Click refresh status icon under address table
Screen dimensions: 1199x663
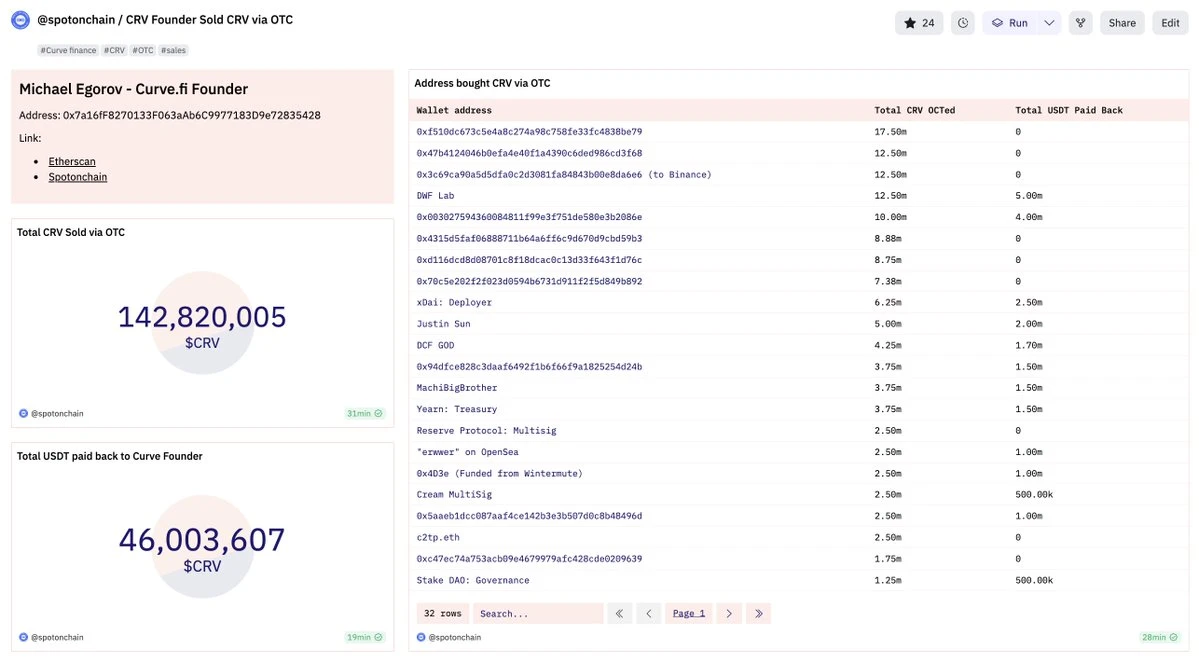pos(1176,637)
